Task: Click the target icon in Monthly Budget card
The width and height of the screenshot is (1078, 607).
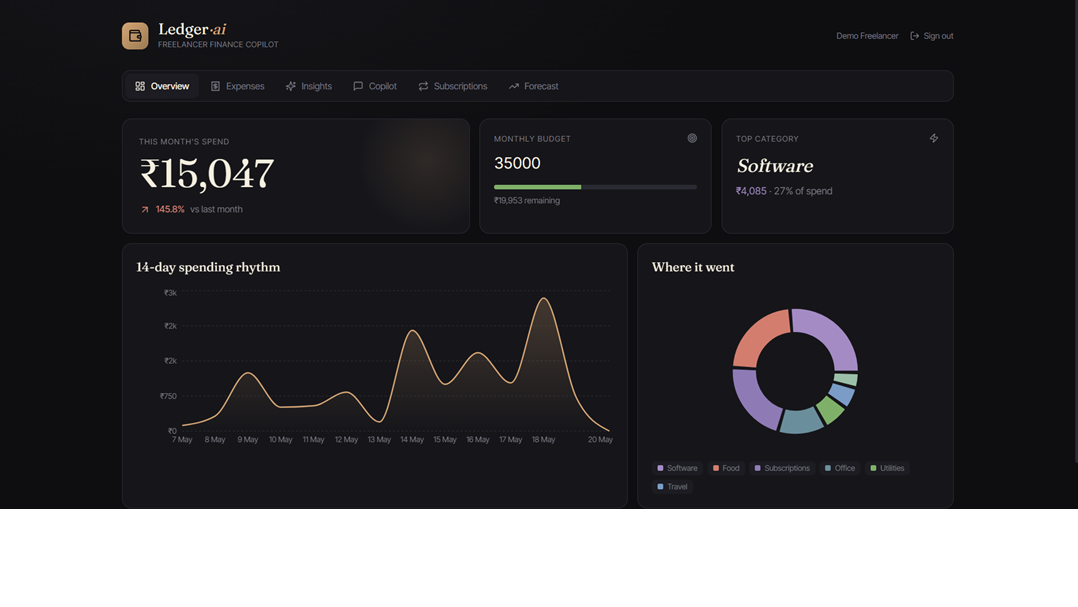Action: tap(692, 138)
